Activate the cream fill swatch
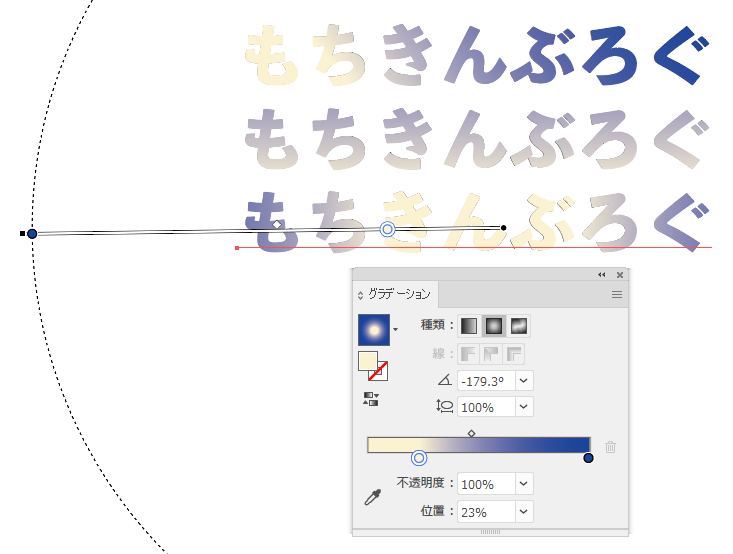Screen dimensions: 733x554 click(368, 361)
